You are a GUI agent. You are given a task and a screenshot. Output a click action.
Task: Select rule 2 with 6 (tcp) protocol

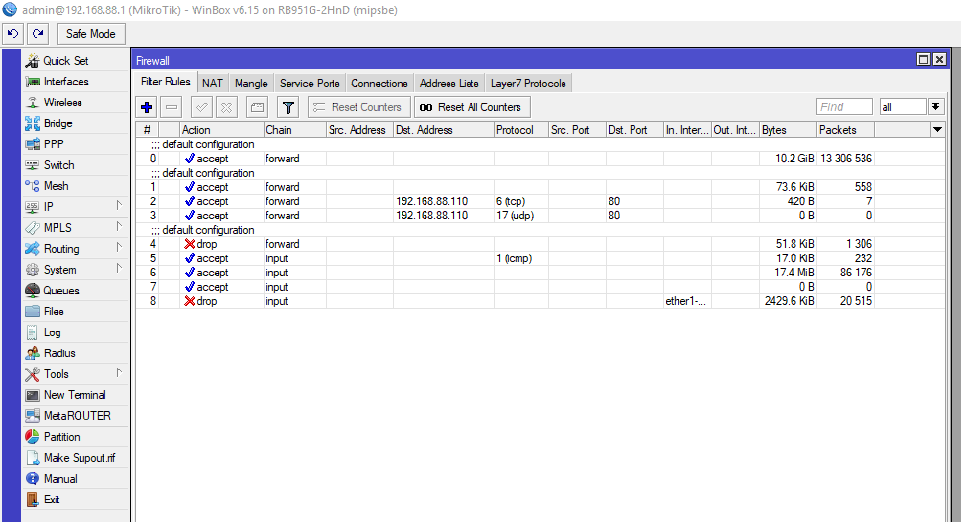(539, 201)
